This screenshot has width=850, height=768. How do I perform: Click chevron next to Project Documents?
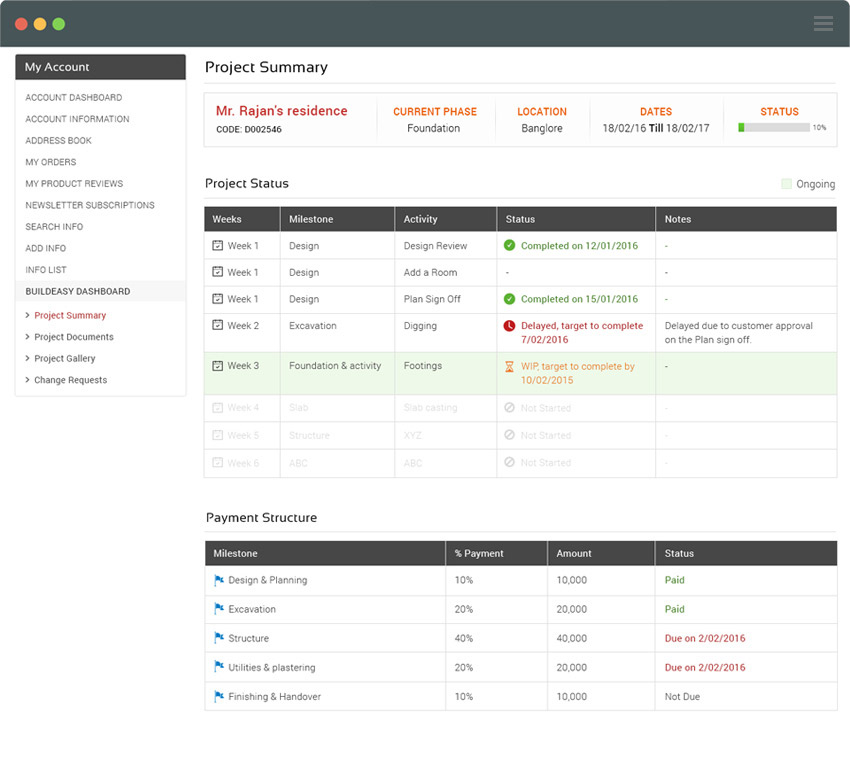(27, 337)
